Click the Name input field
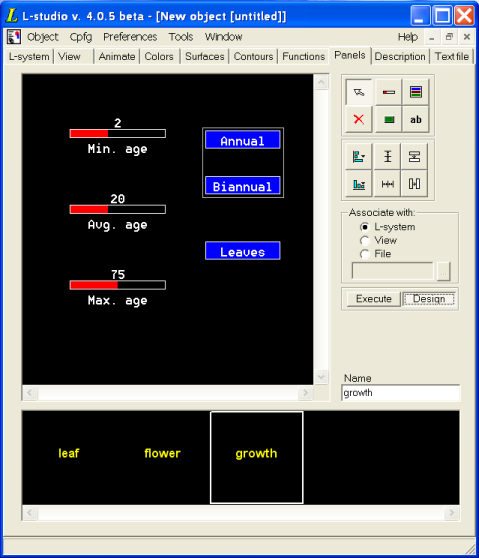Image resolution: width=479 pixels, height=558 pixels. (x=401, y=393)
